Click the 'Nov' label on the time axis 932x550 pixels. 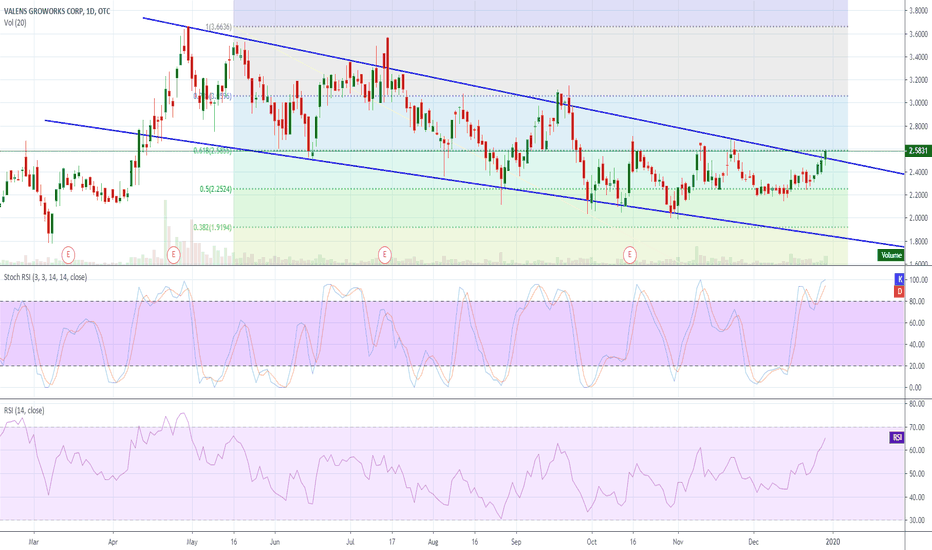click(678, 542)
